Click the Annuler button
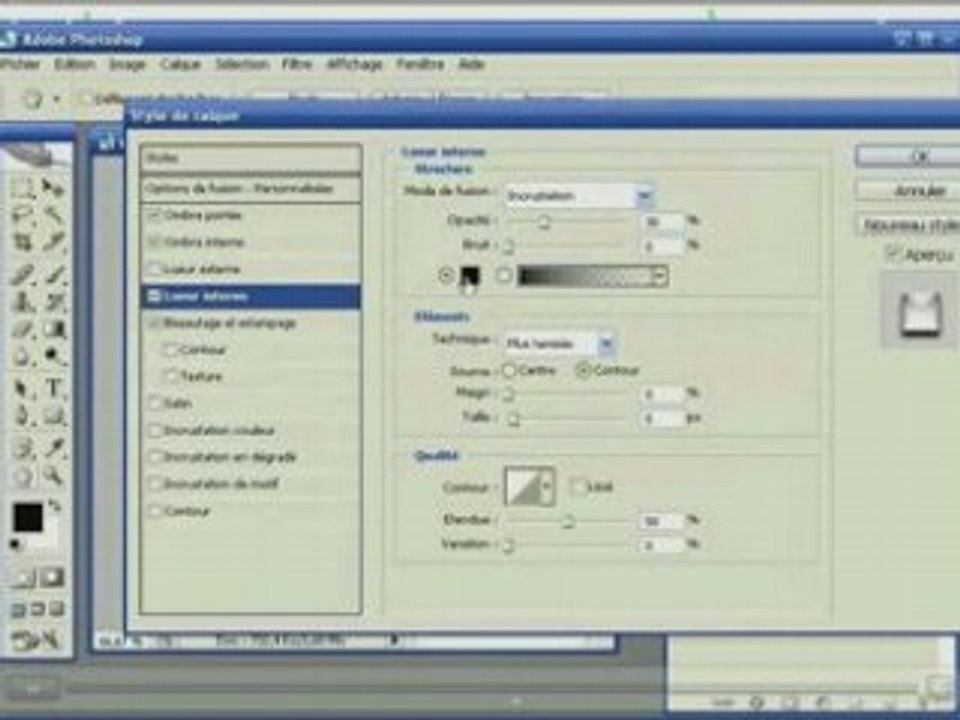Image resolution: width=960 pixels, height=720 pixels. point(908,190)
